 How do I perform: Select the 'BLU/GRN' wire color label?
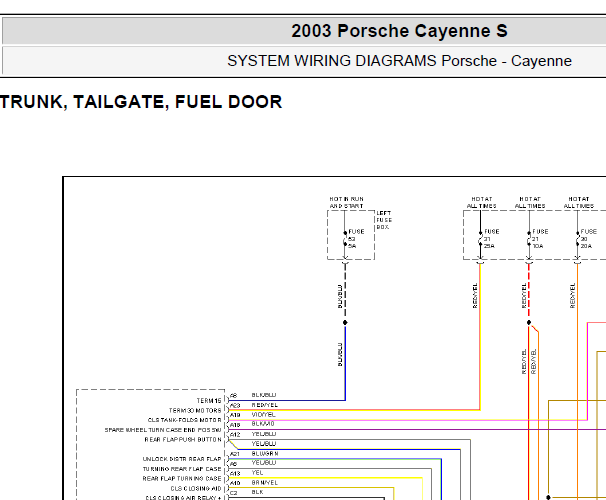(x=265, y=453)
